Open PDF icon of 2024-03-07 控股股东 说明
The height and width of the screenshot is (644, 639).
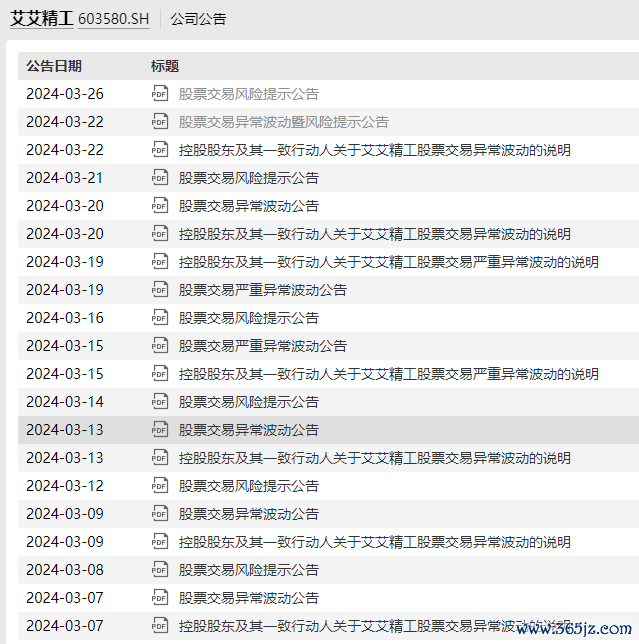[x=160, y=626]
